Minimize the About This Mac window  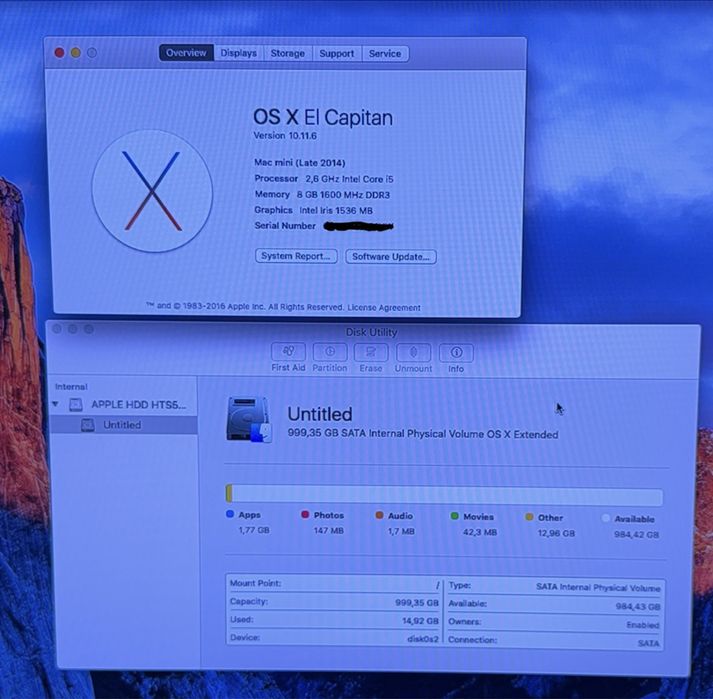[x=75, y=53]
